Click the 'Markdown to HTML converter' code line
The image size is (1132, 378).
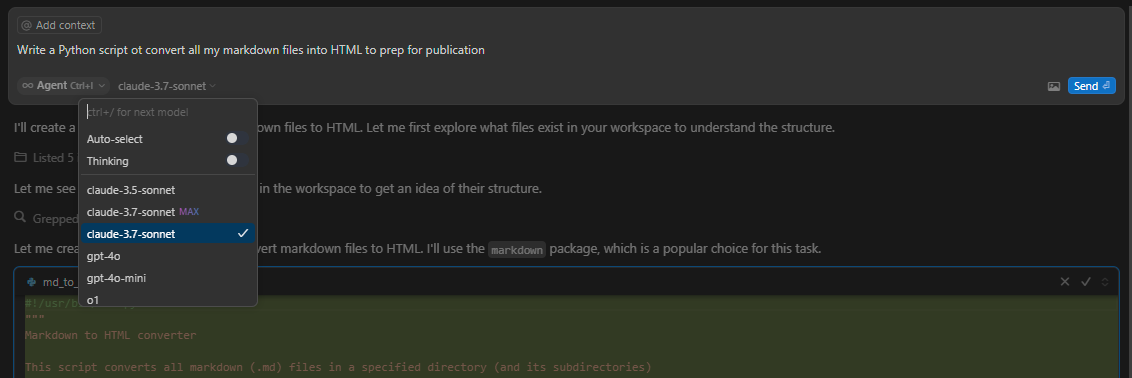coord(110,335)
